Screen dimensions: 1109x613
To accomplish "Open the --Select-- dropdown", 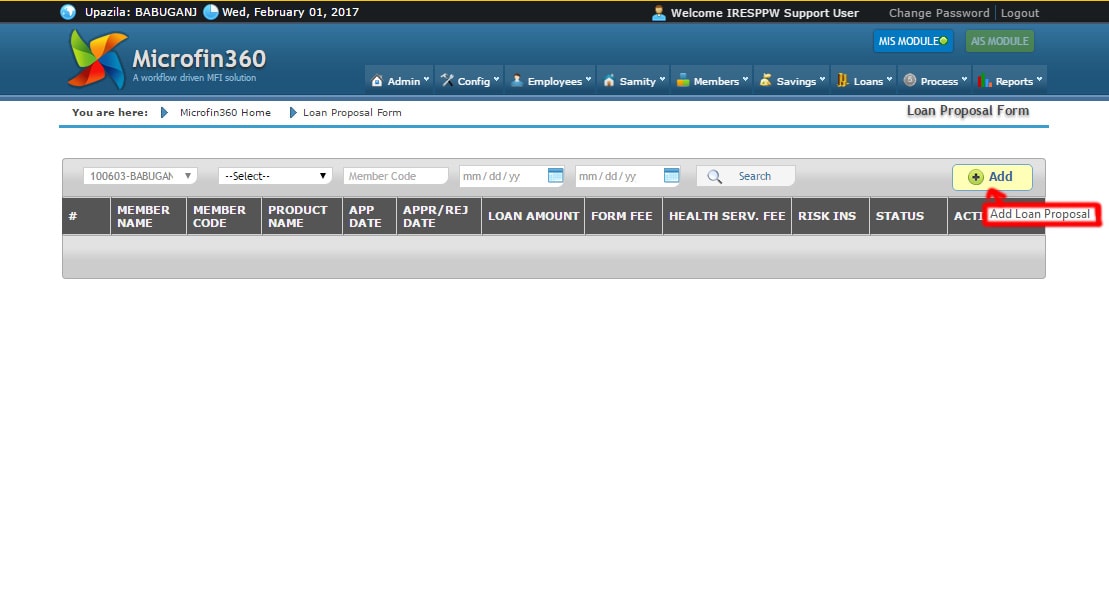I will pyautogui.click(x=275, y=176).
